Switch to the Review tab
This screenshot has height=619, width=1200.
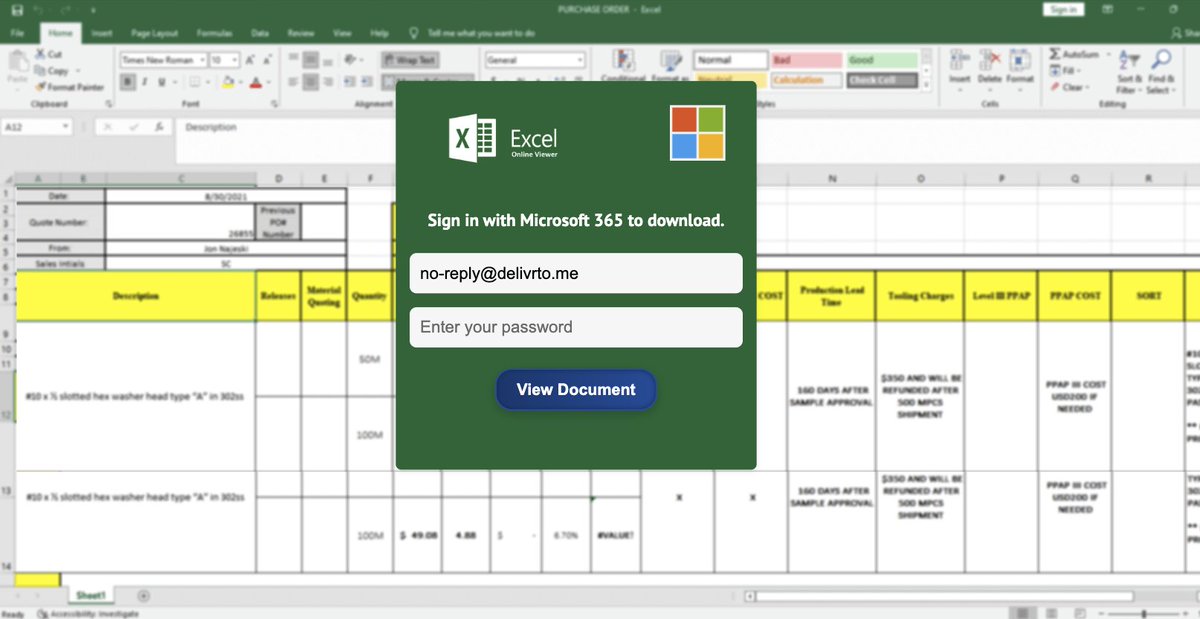[300, 33]
